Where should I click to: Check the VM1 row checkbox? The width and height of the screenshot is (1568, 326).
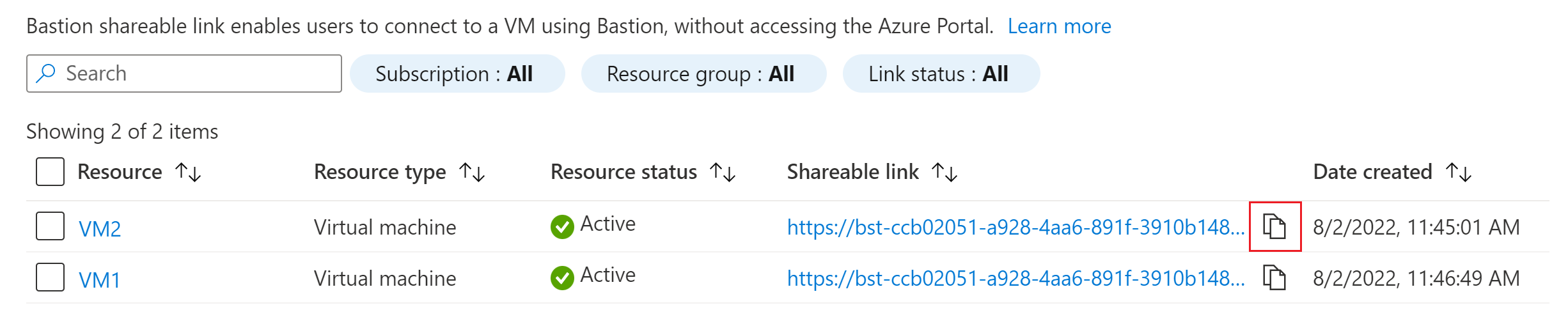pyautogui.click(x=50, y=277)
